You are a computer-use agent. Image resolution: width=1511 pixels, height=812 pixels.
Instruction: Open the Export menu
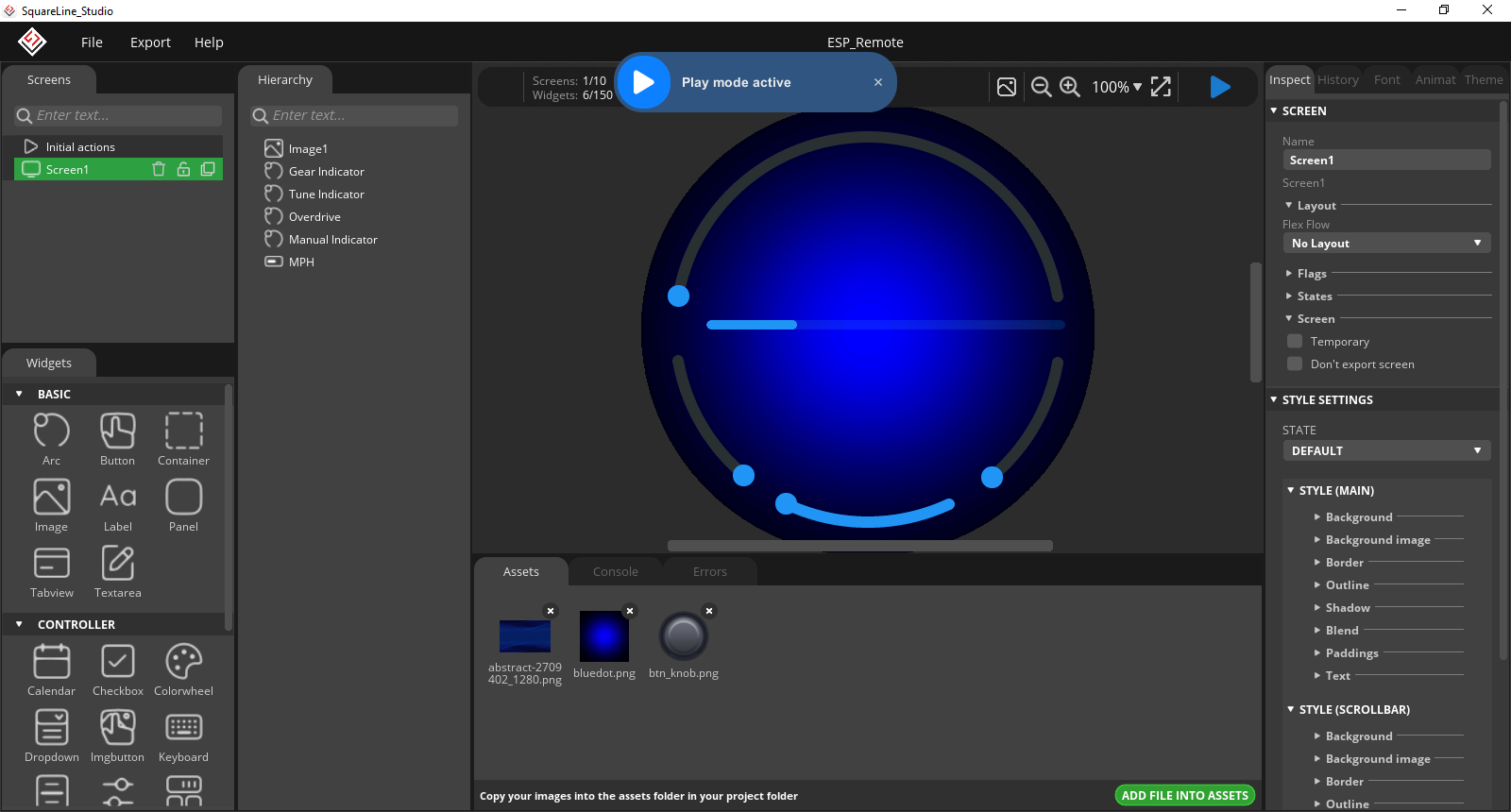click(150, 42)
